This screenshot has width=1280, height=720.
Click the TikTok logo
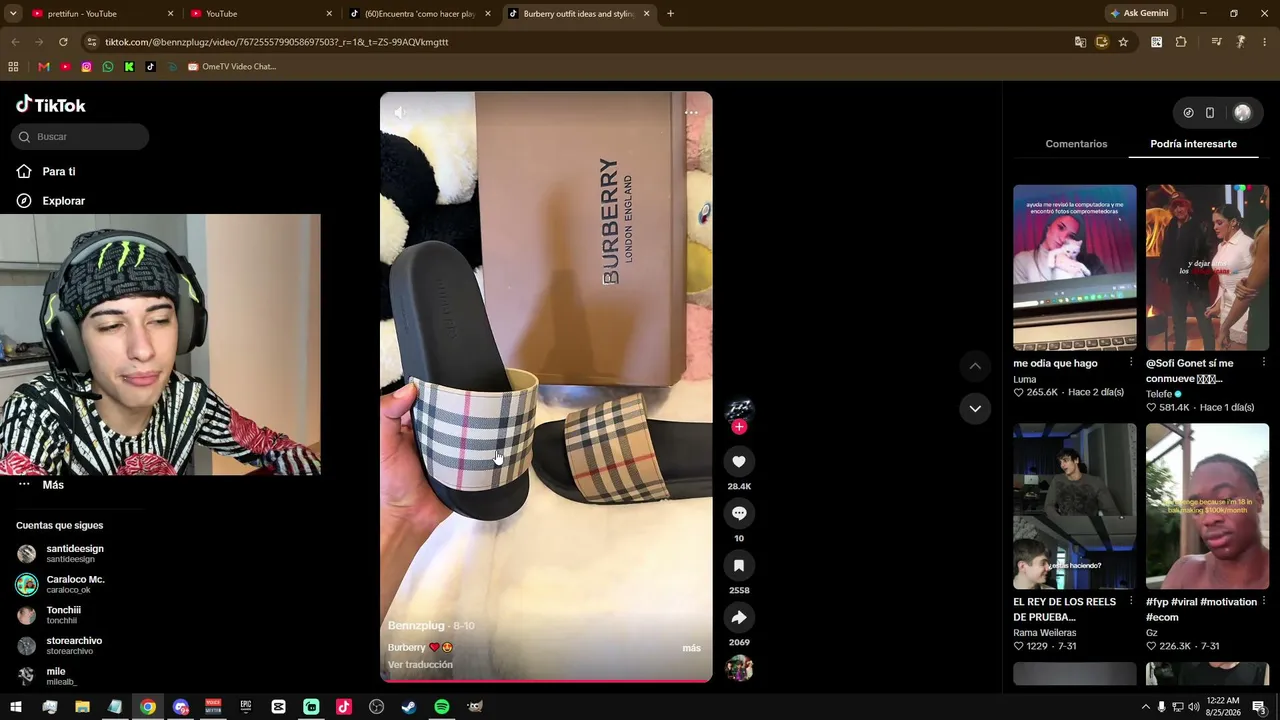tap(51, 105)
